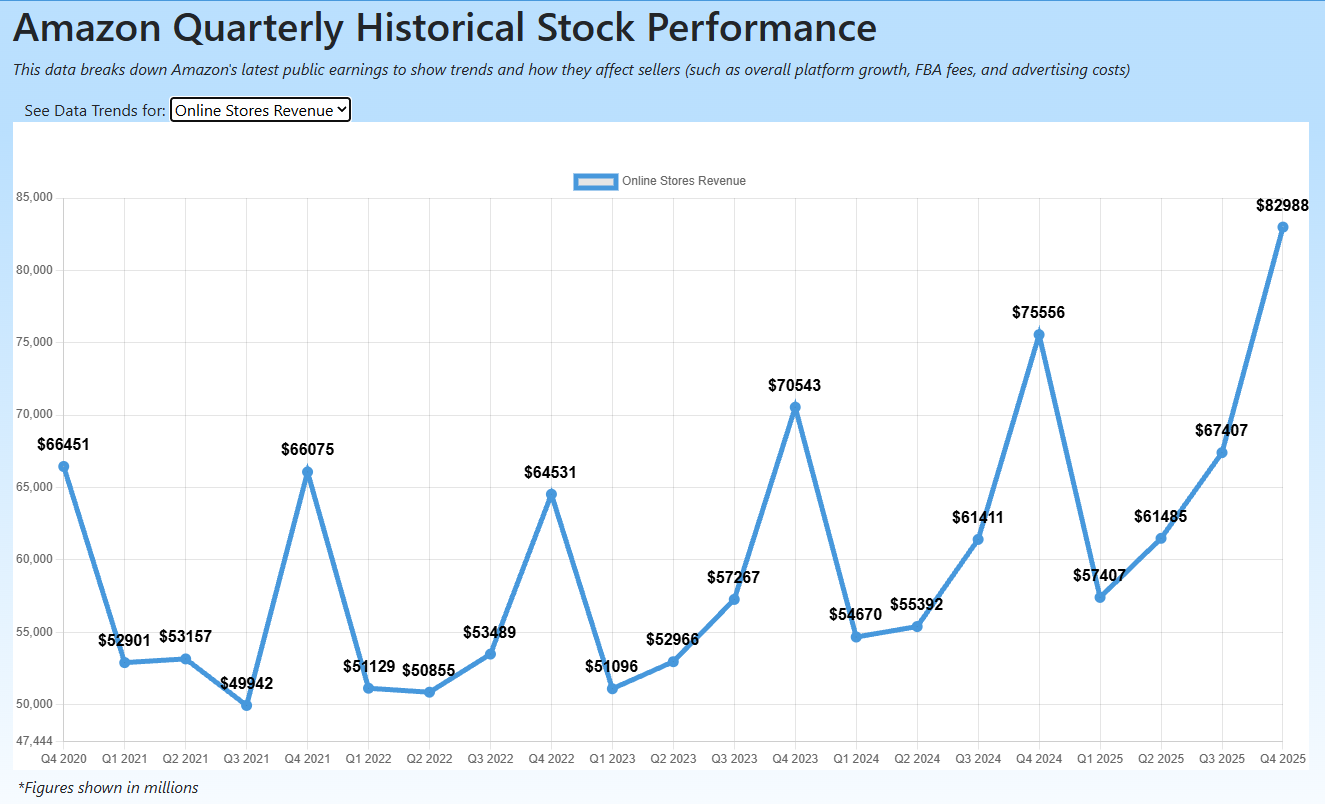The image size is (1325, 804).
Task: Click the Q4 2024 peak data point
Action: [x=1039, y=335]
